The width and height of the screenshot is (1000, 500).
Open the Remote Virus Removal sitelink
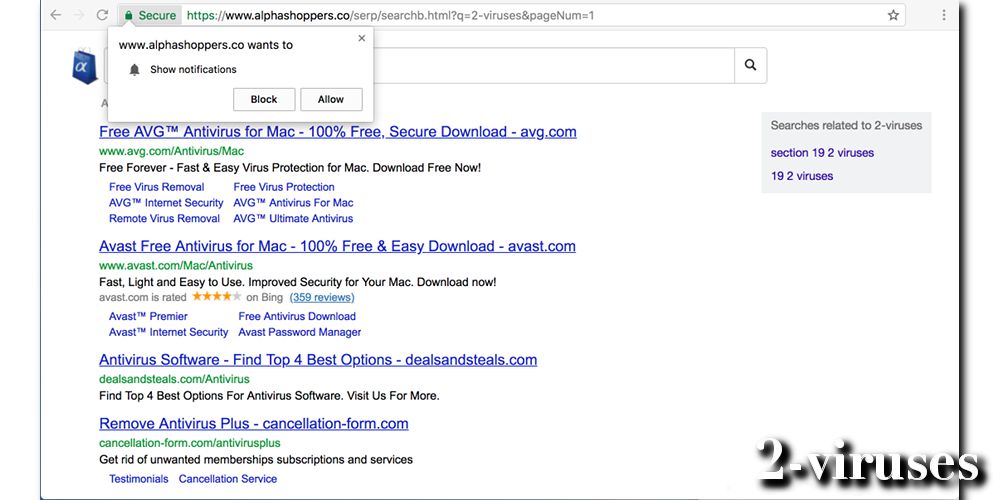165,219
